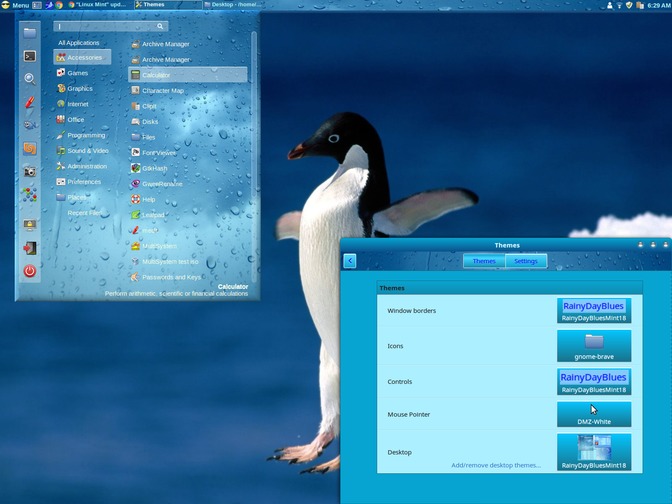Screen dimensions: 672x504
Task: Launch Font Viewer
Action: tap(188, 153)
